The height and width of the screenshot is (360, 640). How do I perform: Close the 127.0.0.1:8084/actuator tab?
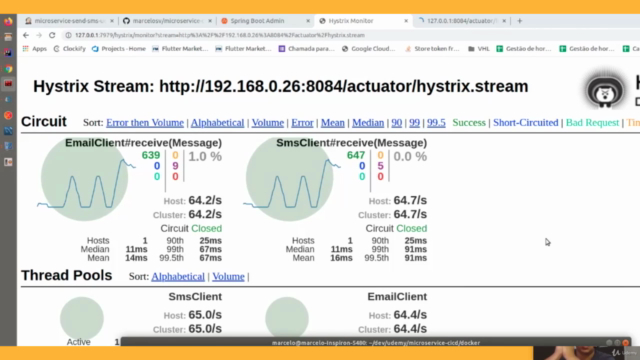point(504,21)
